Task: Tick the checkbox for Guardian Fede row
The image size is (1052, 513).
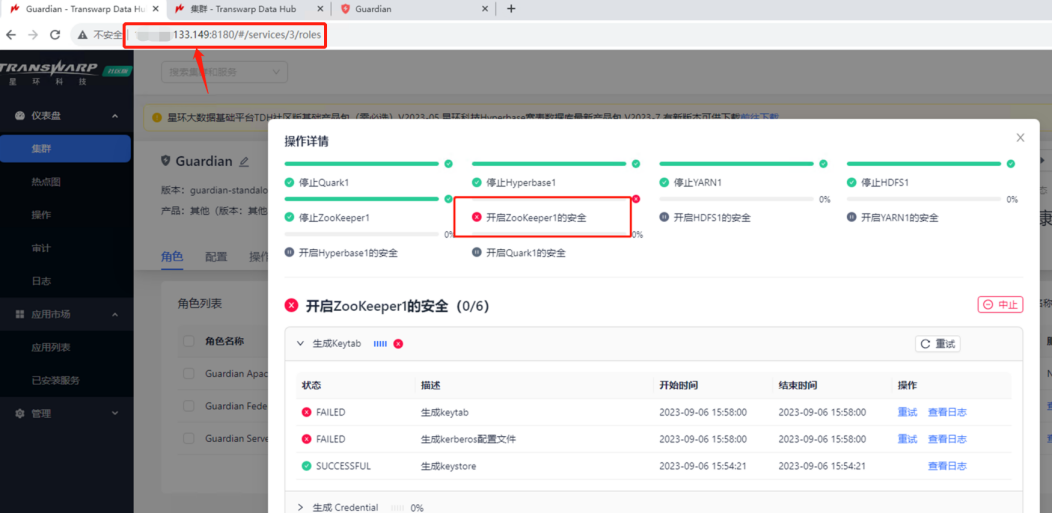Action: coord(189,406)
